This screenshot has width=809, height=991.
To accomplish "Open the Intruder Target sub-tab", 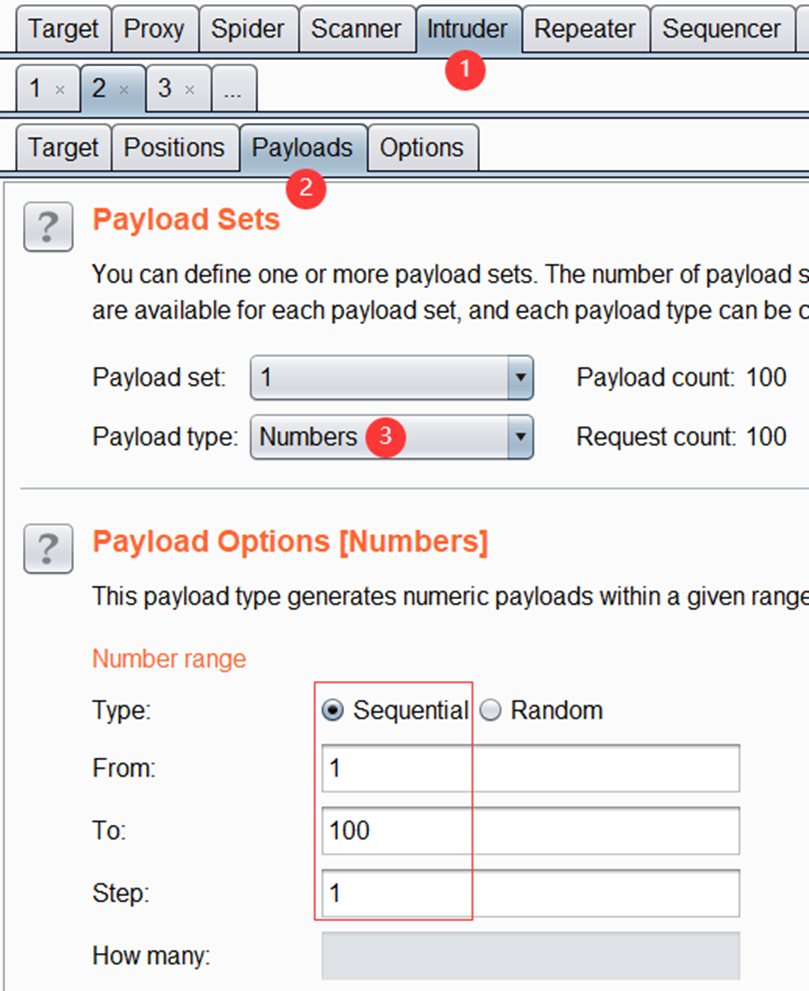I will click(x=63, y=147).
